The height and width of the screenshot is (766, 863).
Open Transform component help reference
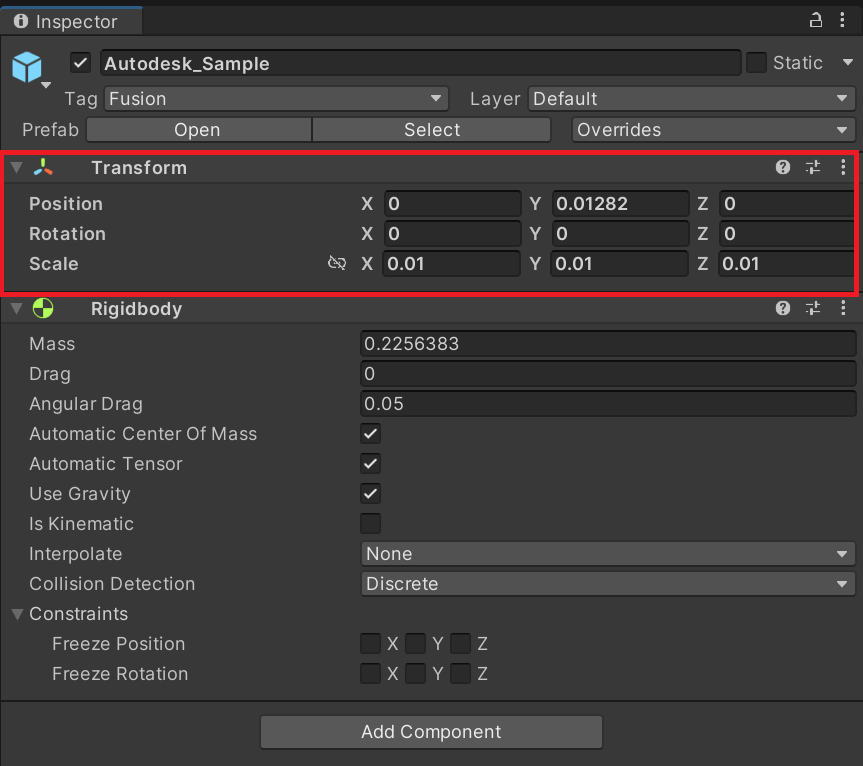coord(783,167)
